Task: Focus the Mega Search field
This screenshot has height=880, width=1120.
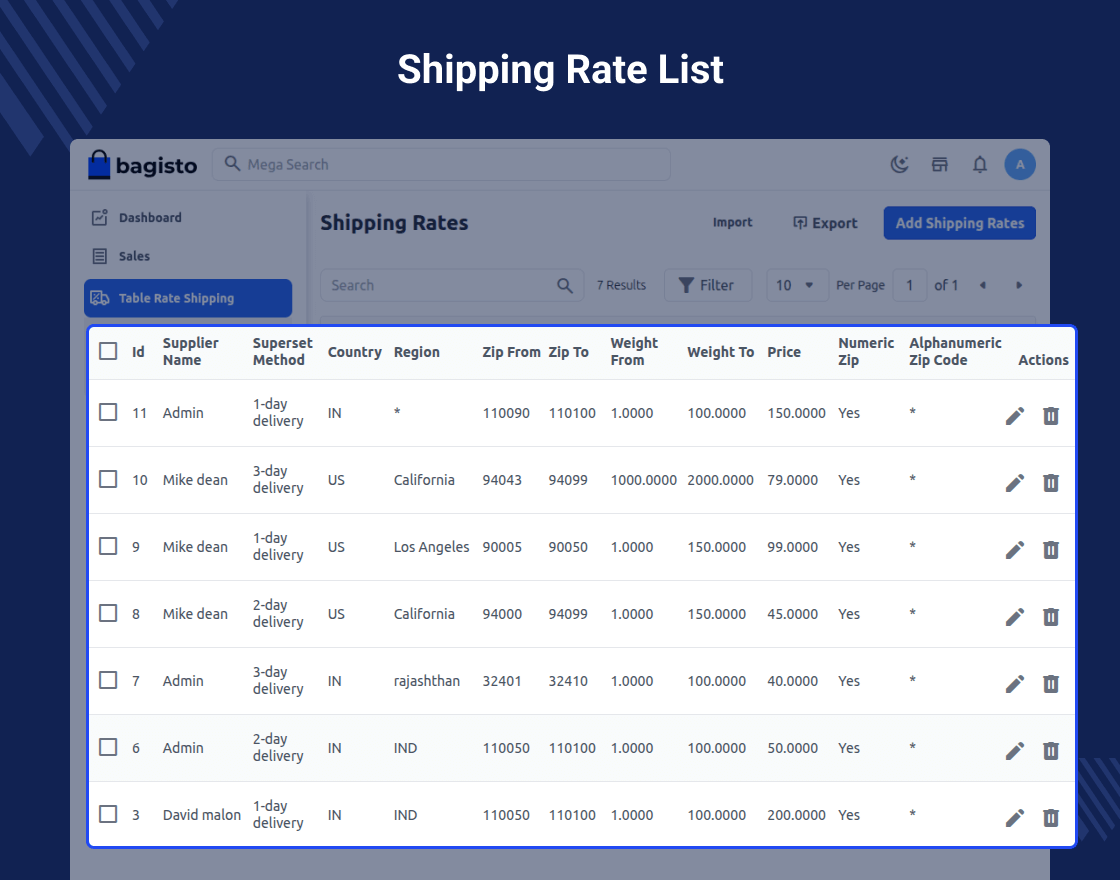Action: (441, 165)
